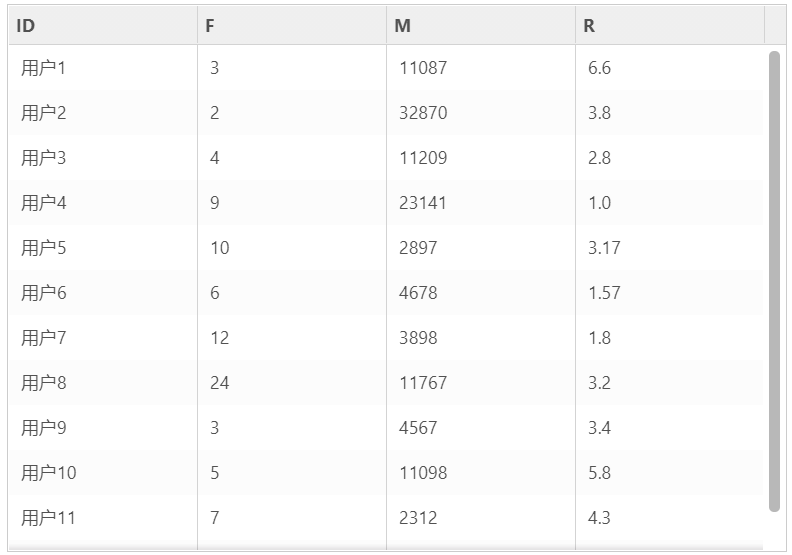Screen dimensions: 792x555
Task: Select the 用户5 cell
Action: tap(103, 247)
